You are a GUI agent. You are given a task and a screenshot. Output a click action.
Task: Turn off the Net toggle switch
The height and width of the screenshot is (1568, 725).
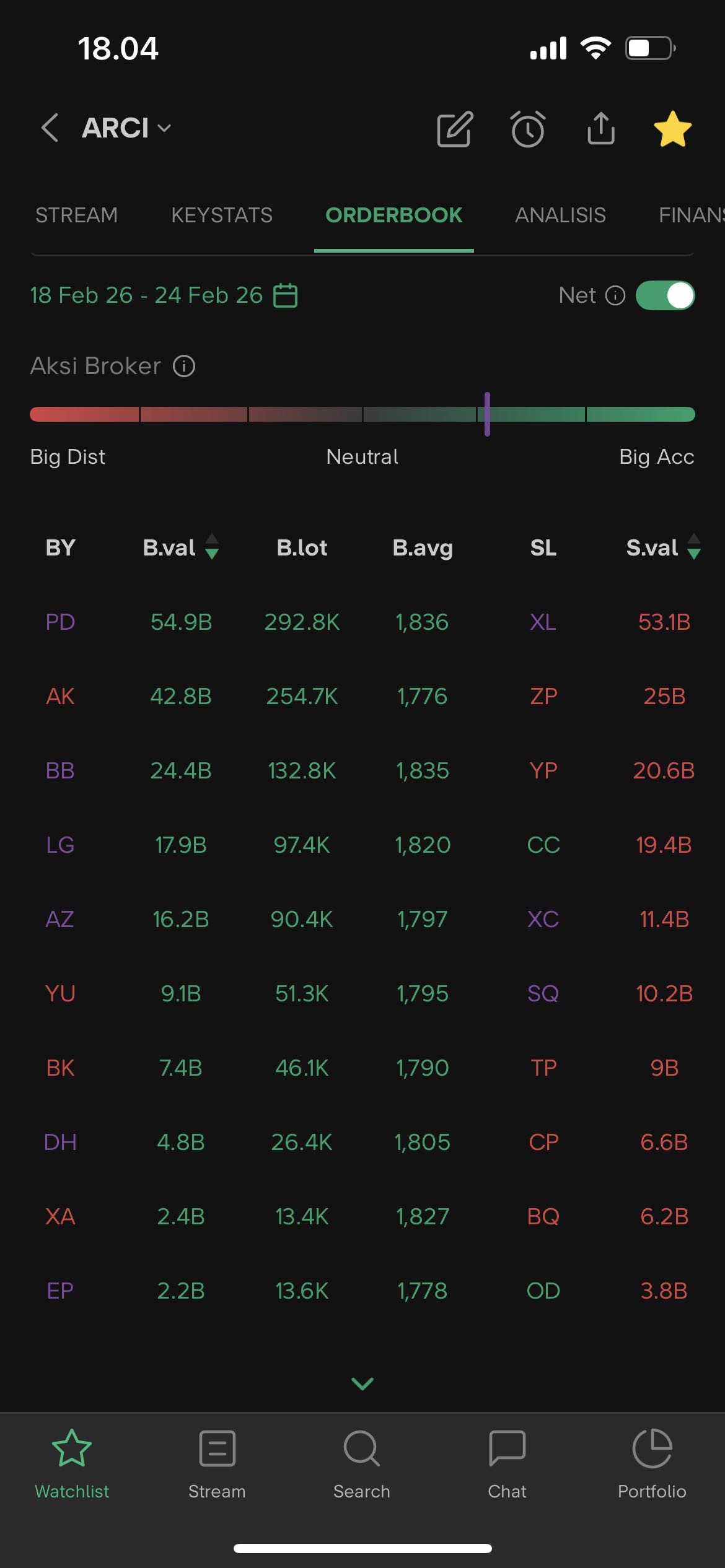[665, 295]
